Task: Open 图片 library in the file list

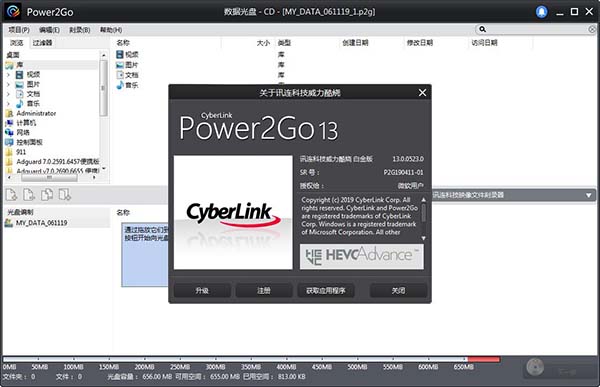Action: point(127,65)
